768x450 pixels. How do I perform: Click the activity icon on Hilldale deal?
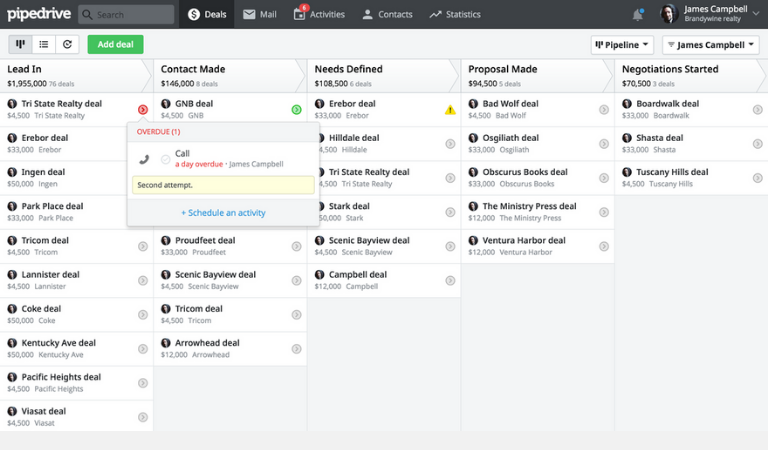point(450,144)
